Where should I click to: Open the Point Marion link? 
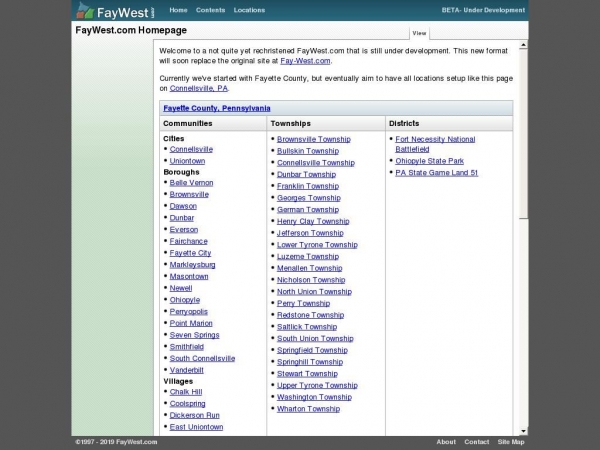191,323
